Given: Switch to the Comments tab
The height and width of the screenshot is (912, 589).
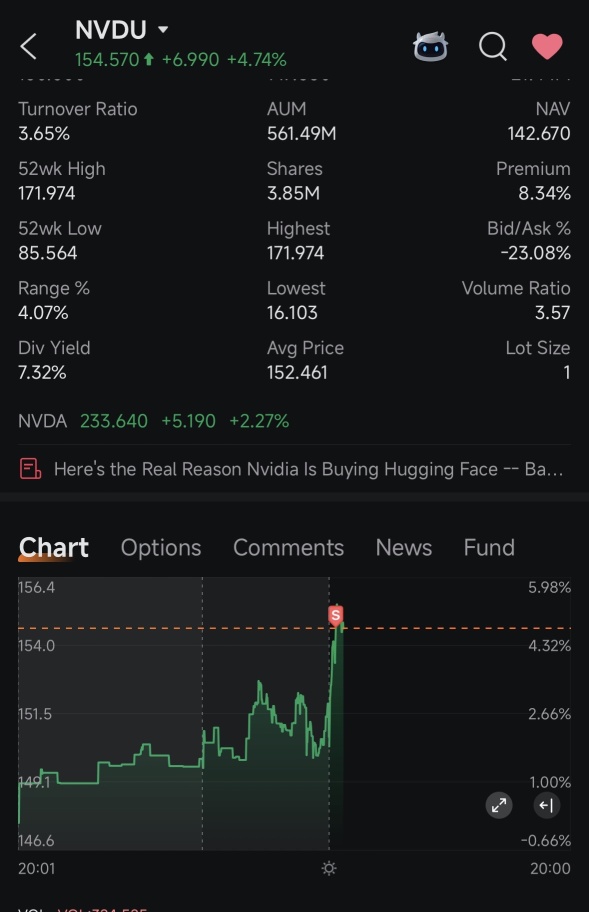Looking at the screenshot, I should click(x=288, y=547).
